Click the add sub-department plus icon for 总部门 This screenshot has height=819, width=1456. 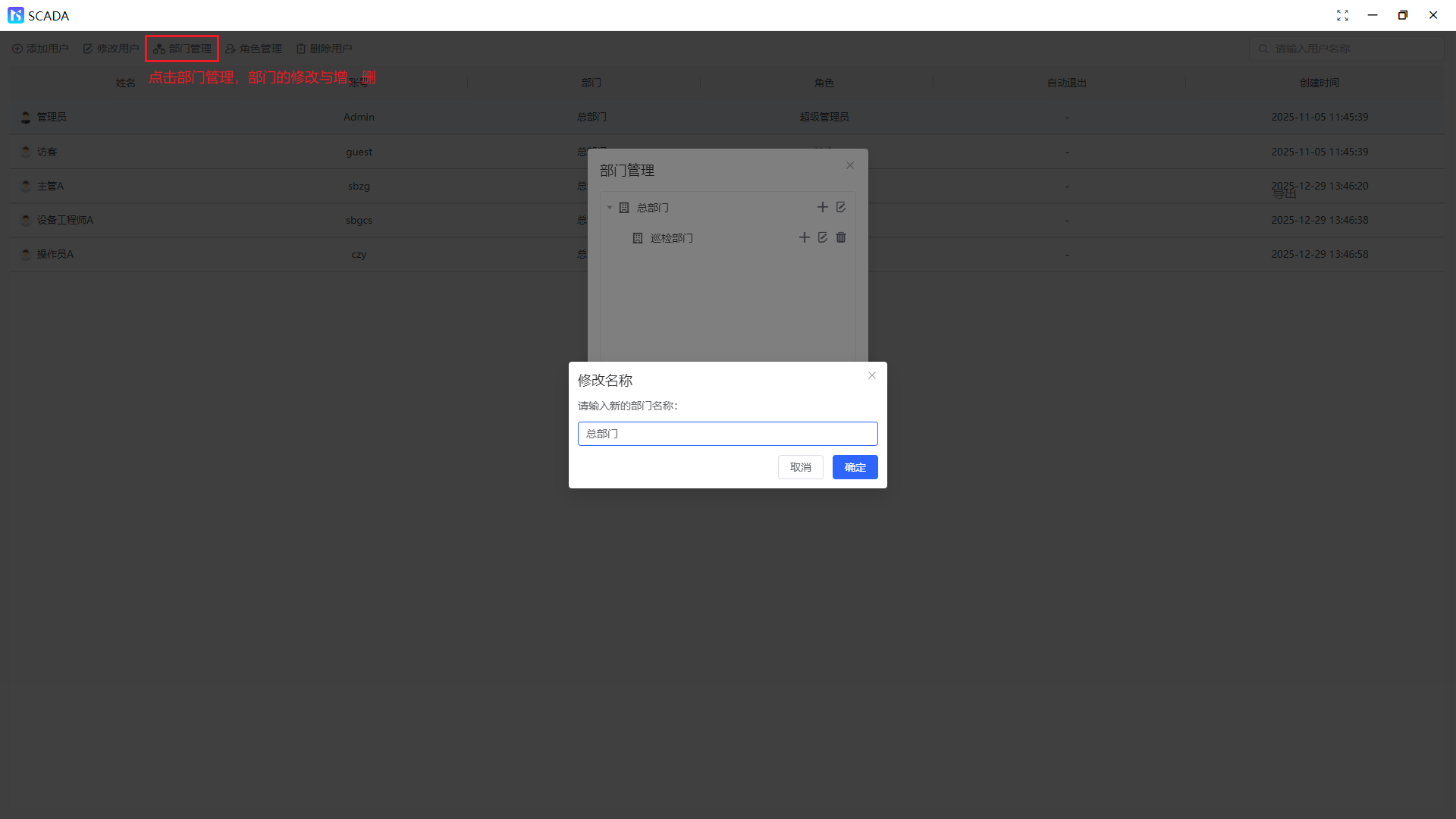(x=822, y=207)
